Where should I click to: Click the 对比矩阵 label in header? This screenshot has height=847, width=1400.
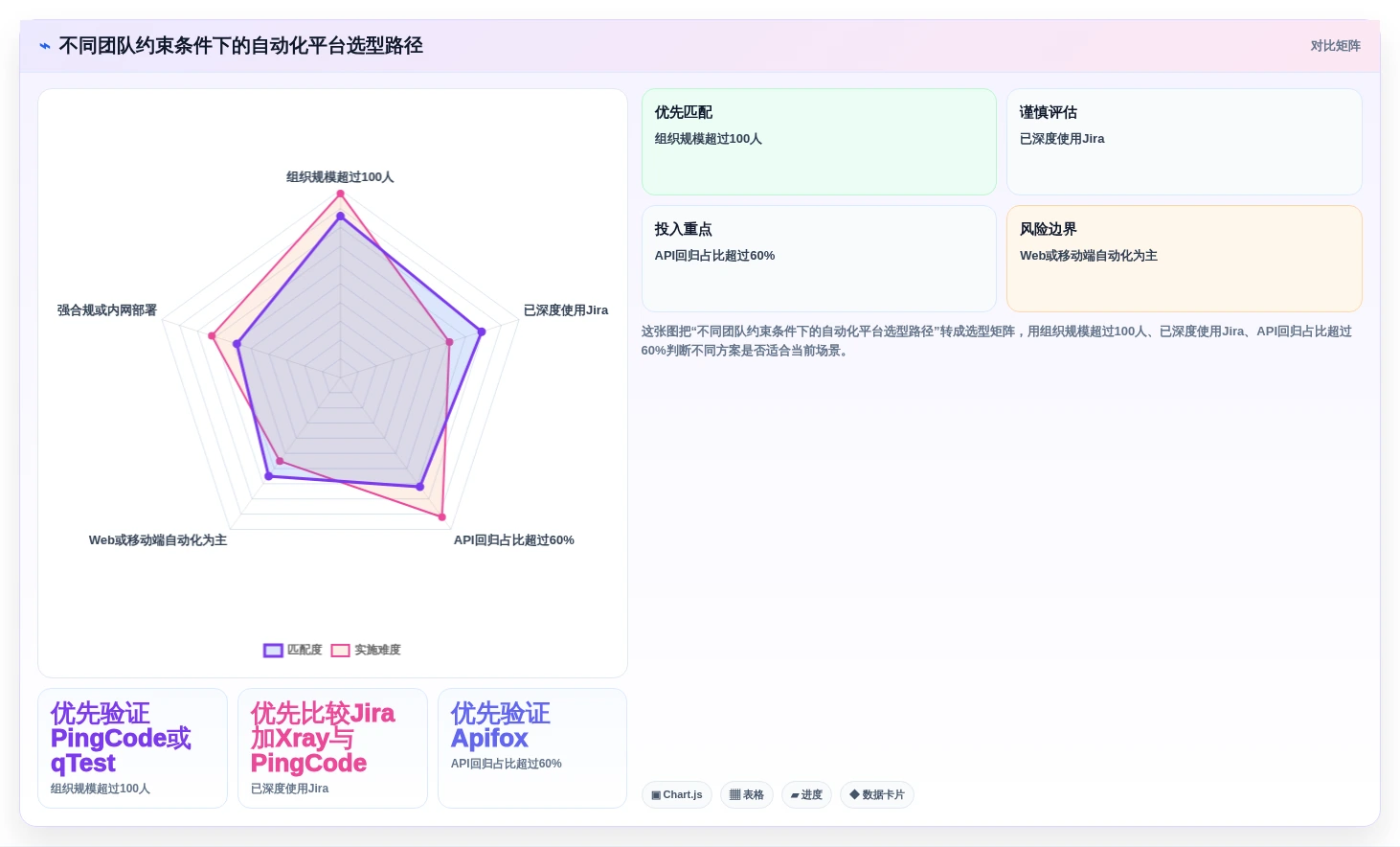tap(1335, 46)
